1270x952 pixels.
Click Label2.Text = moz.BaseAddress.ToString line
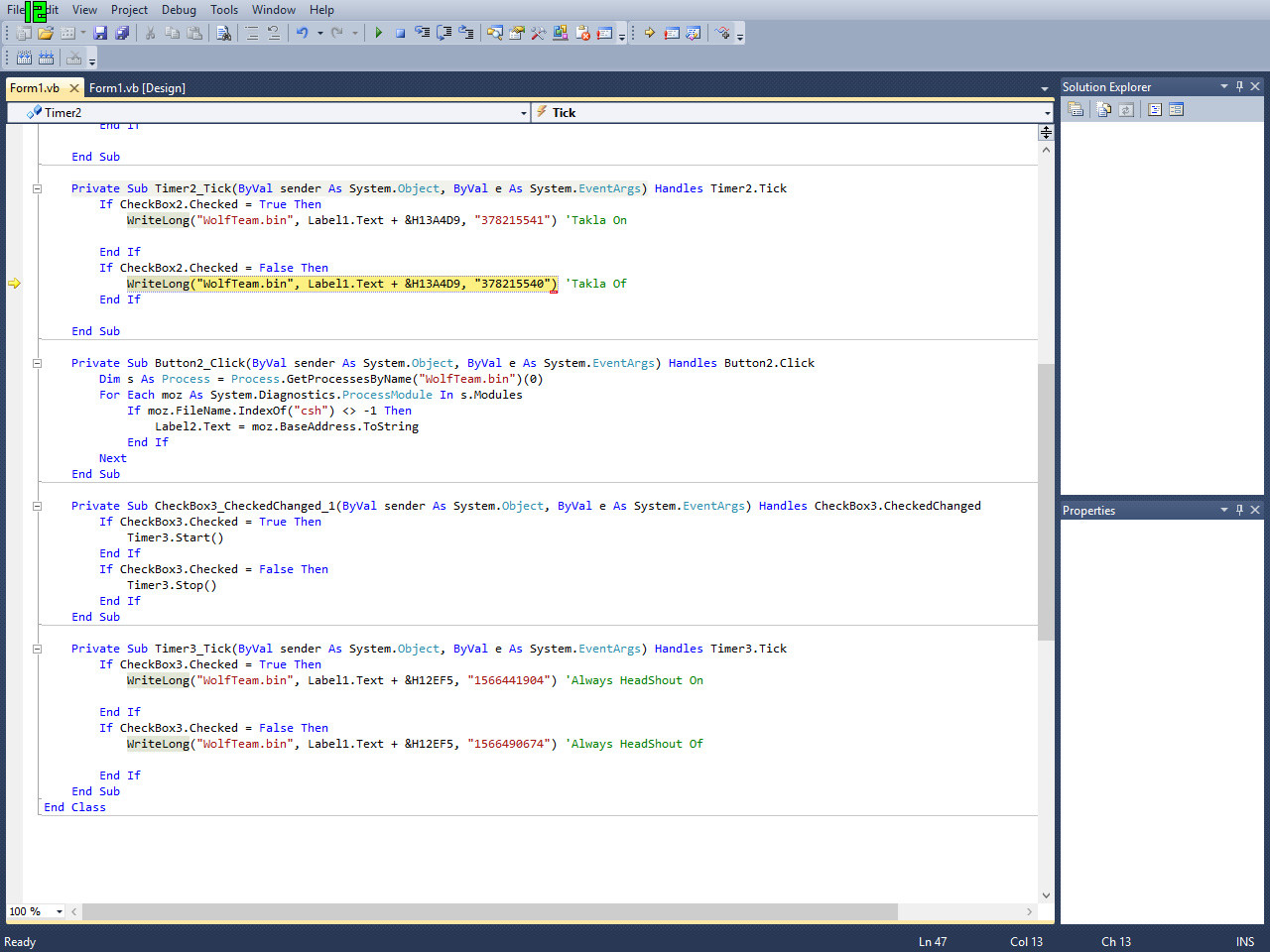click(x=287, y=426)
